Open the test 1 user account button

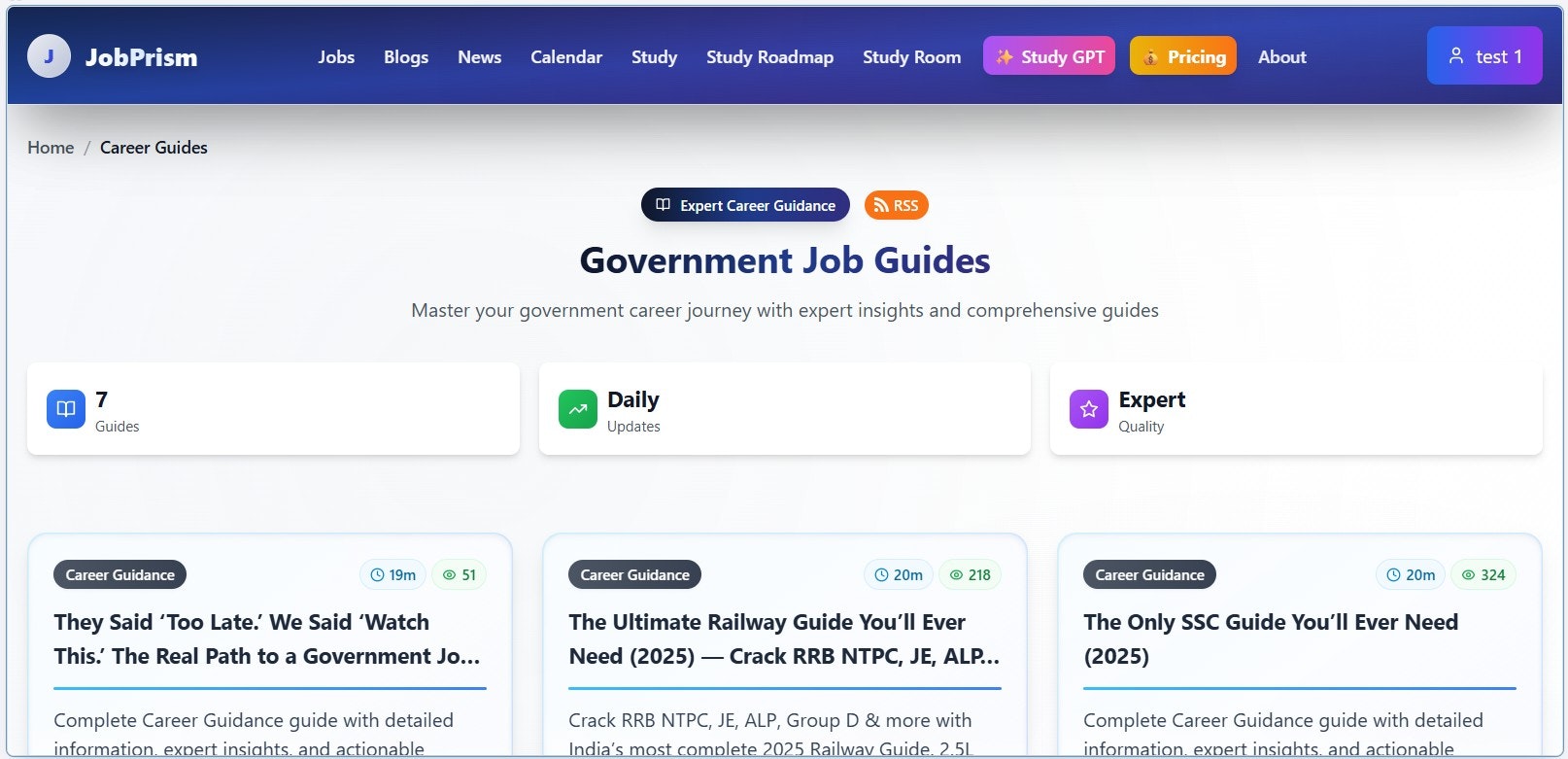point(1484,55)
